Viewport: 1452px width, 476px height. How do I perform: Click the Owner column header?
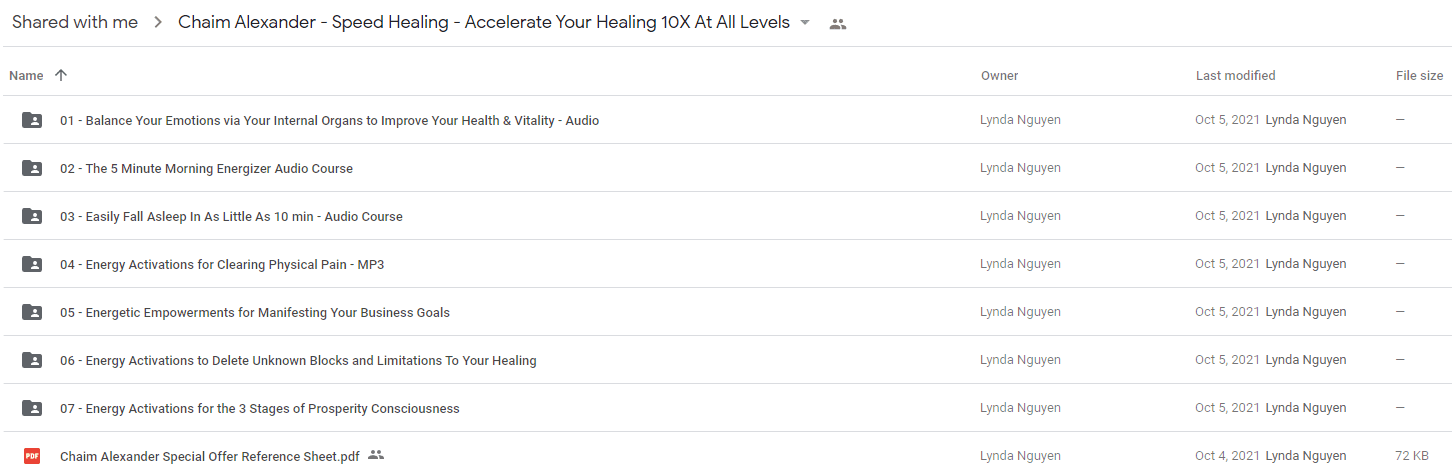[x=999, y=76]
